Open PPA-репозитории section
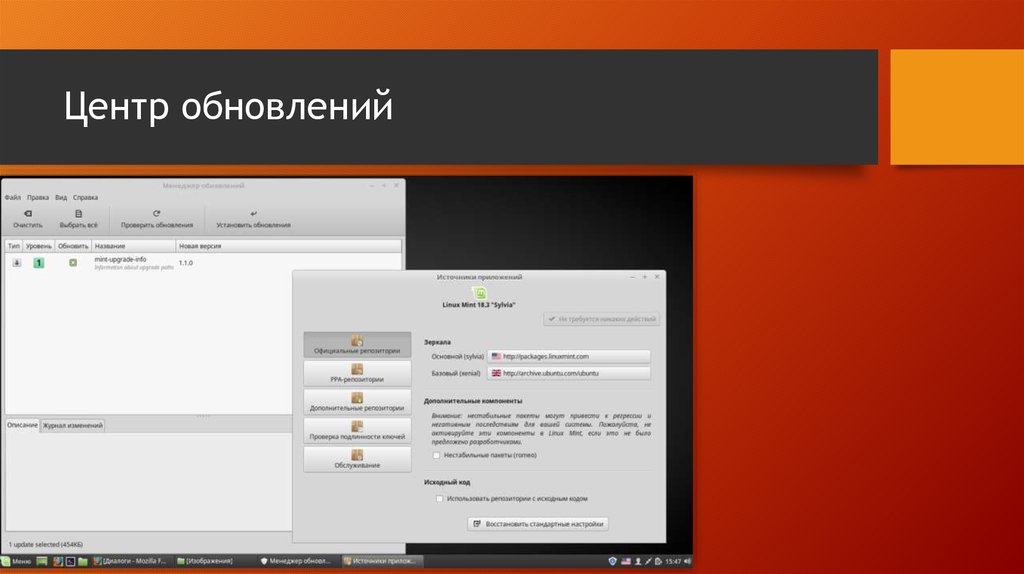 click(357, 374)
